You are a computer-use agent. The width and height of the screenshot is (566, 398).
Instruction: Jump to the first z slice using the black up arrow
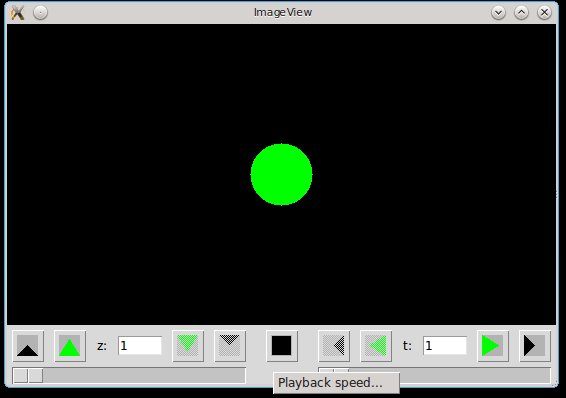(x=28, y=346)
